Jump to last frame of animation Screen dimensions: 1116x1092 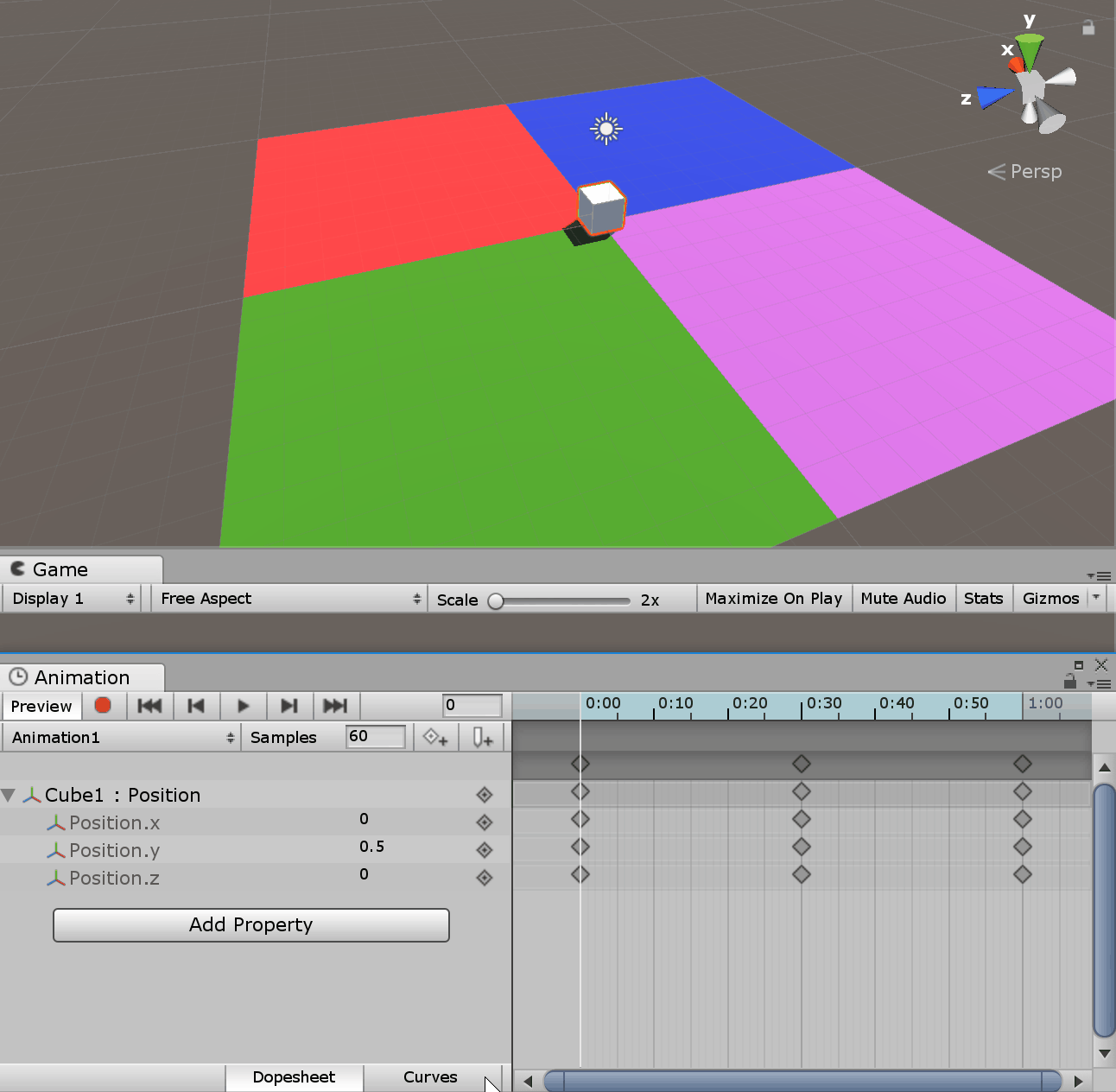click(x=335, y=706)
